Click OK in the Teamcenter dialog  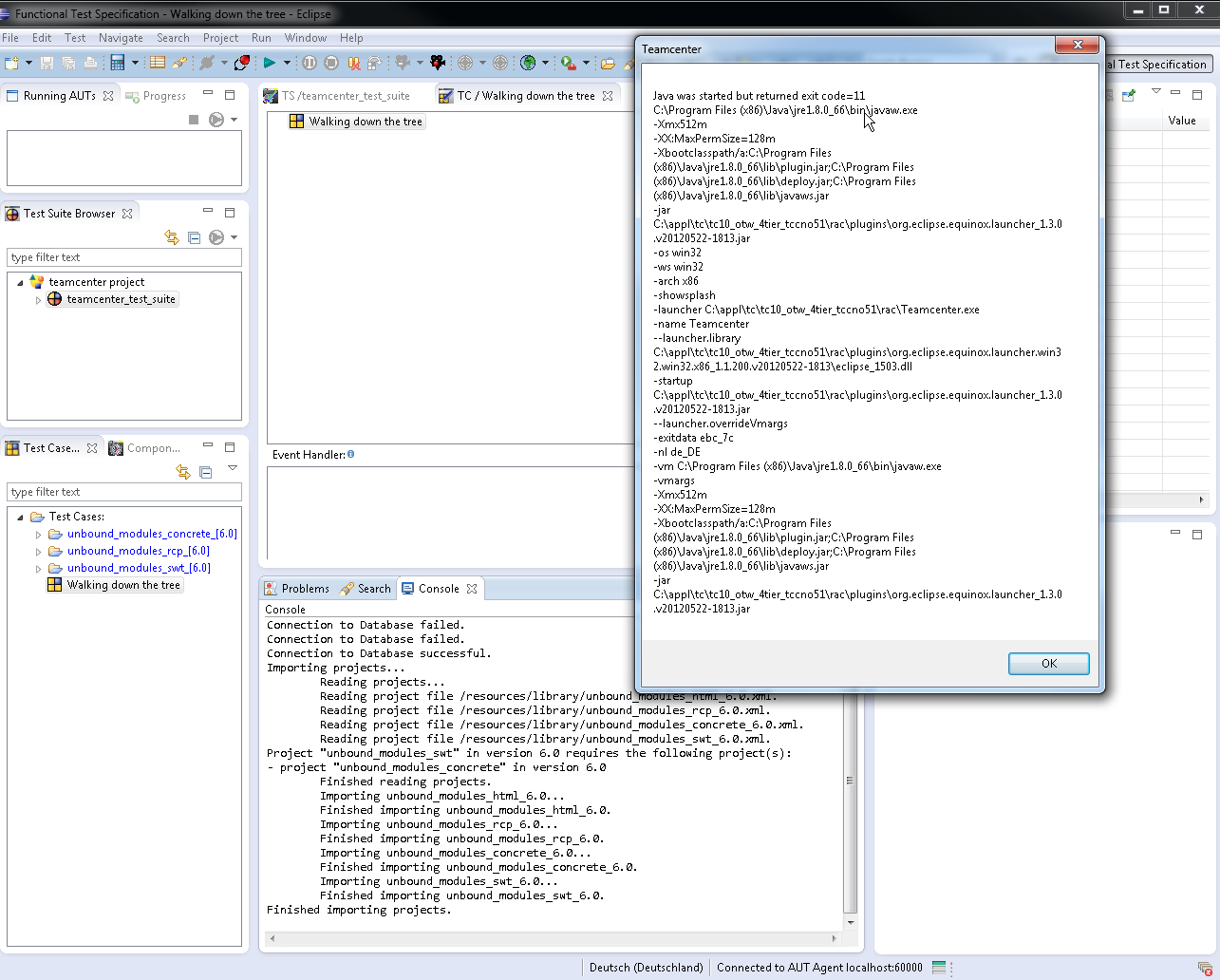1049,664
